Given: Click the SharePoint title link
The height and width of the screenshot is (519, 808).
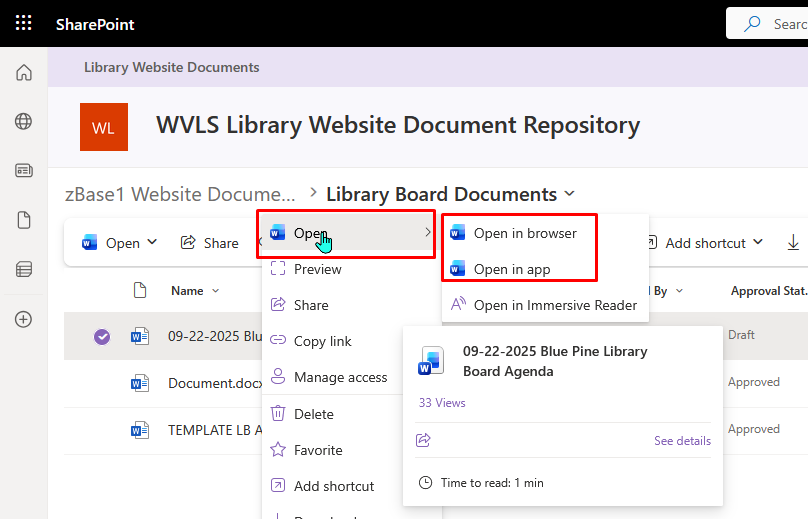Looking at the screenshot, I should [95, 24].
